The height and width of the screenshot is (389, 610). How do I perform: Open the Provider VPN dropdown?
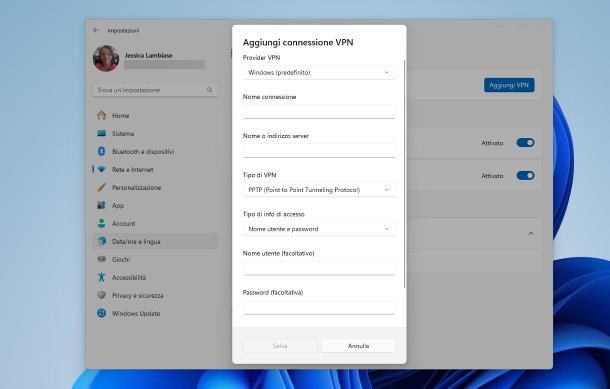[x=319, y=72]
